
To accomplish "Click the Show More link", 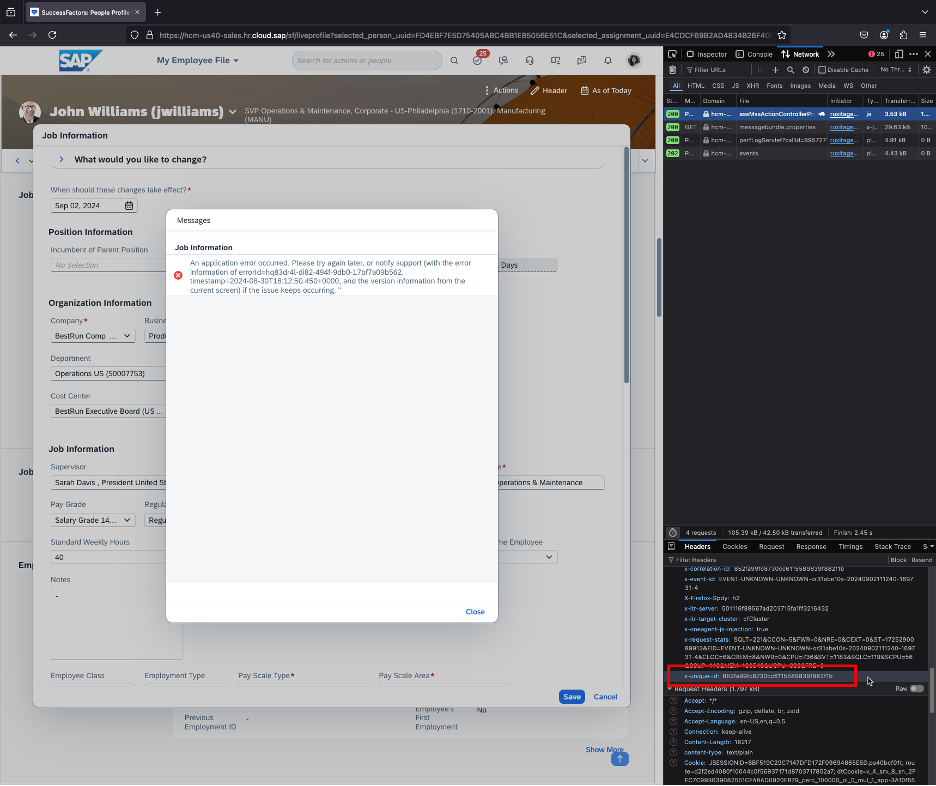I will [x=604, y=749].
